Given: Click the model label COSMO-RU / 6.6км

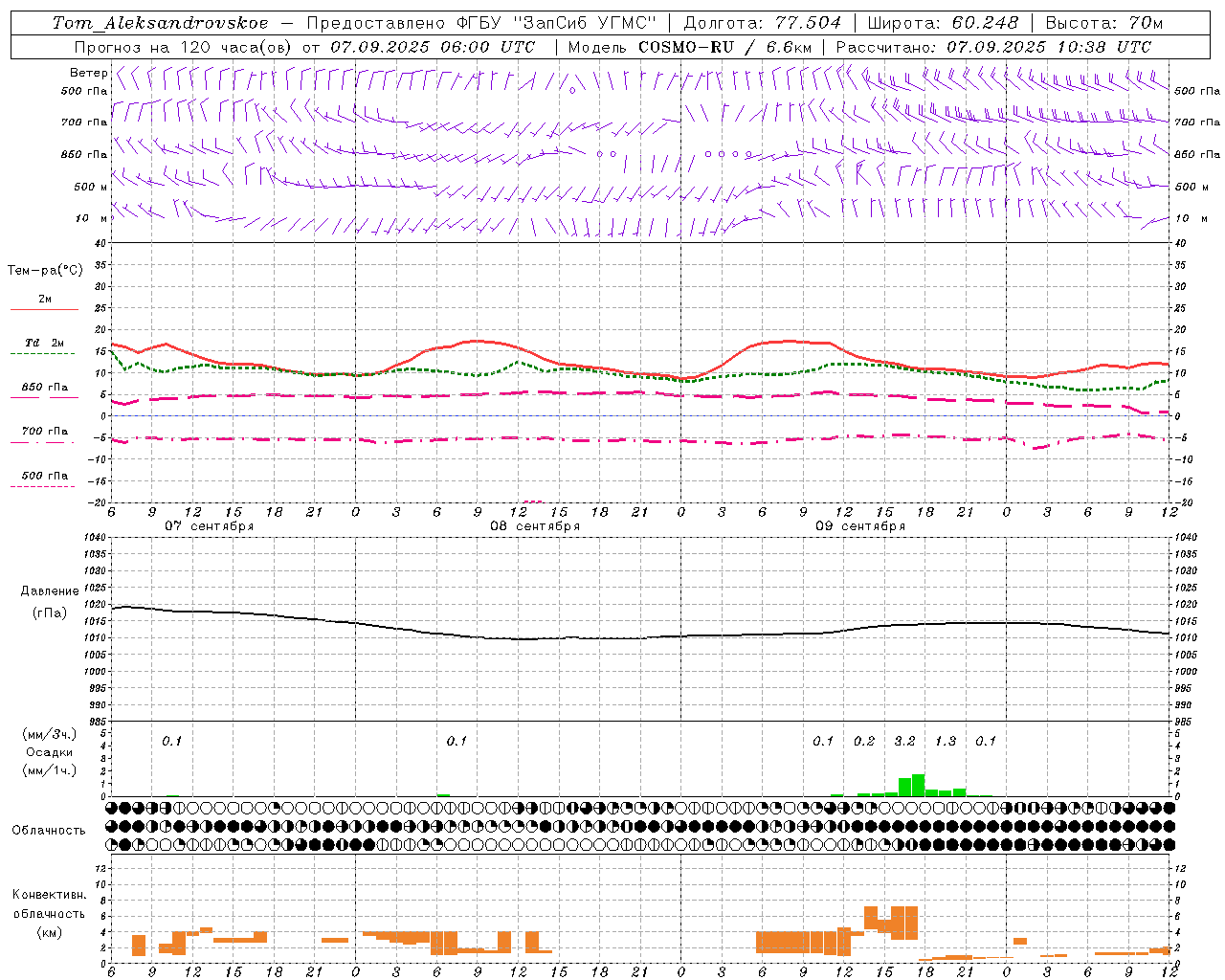Looking at the screenshot, I should pyautogui.click(x=724, y=47).
